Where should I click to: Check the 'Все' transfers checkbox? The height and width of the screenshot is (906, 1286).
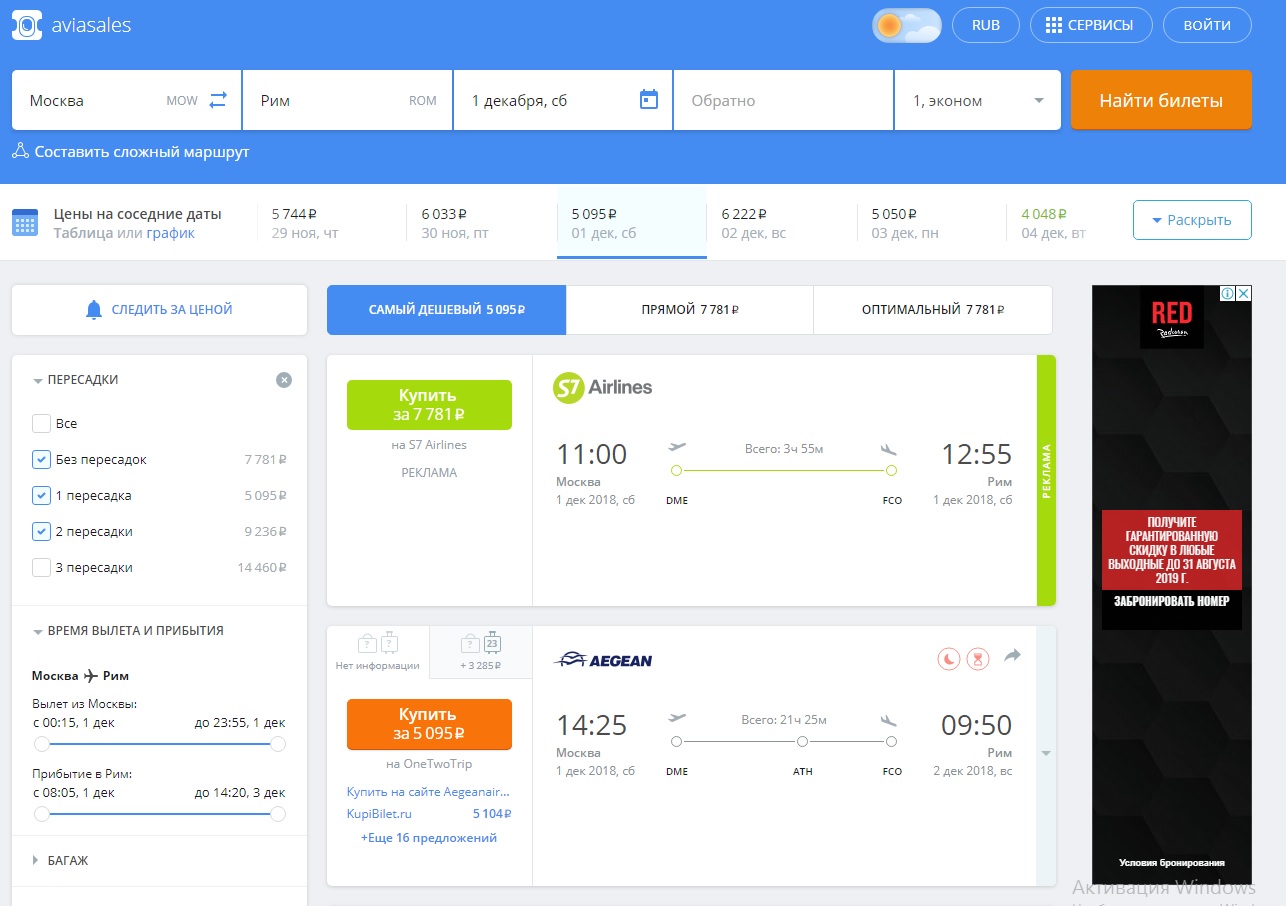[x=41, y=423]
